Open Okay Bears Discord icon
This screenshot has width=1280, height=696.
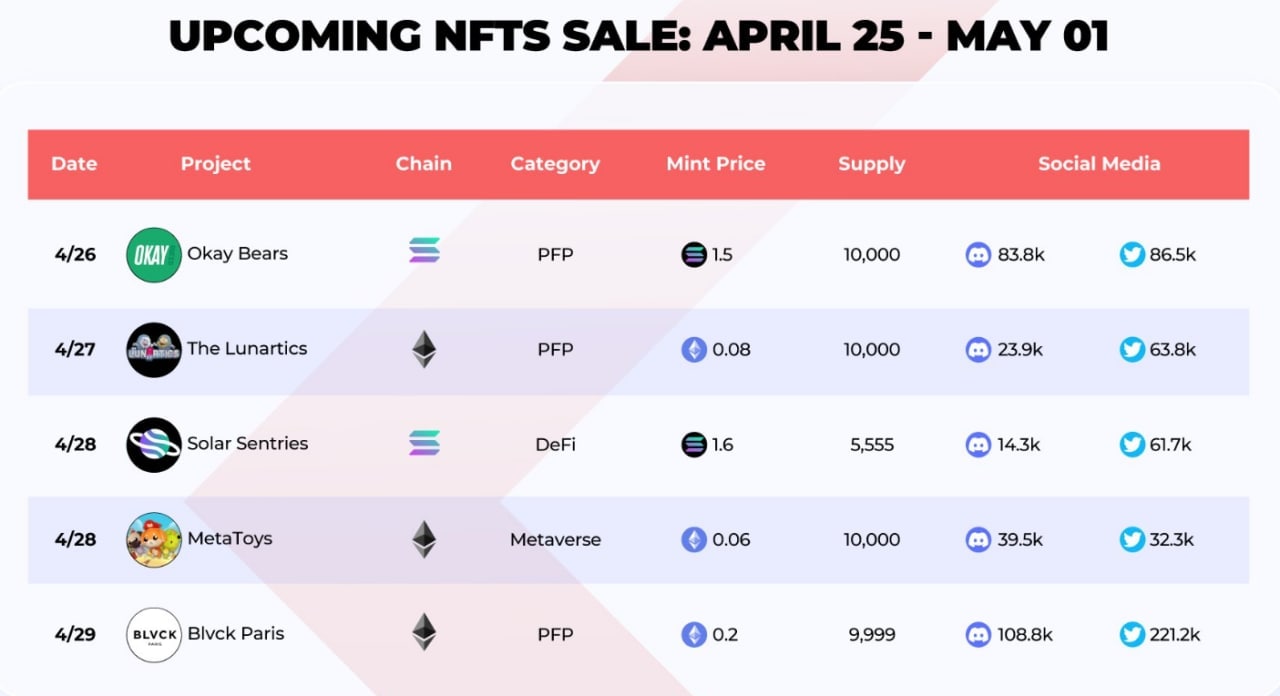978,254
